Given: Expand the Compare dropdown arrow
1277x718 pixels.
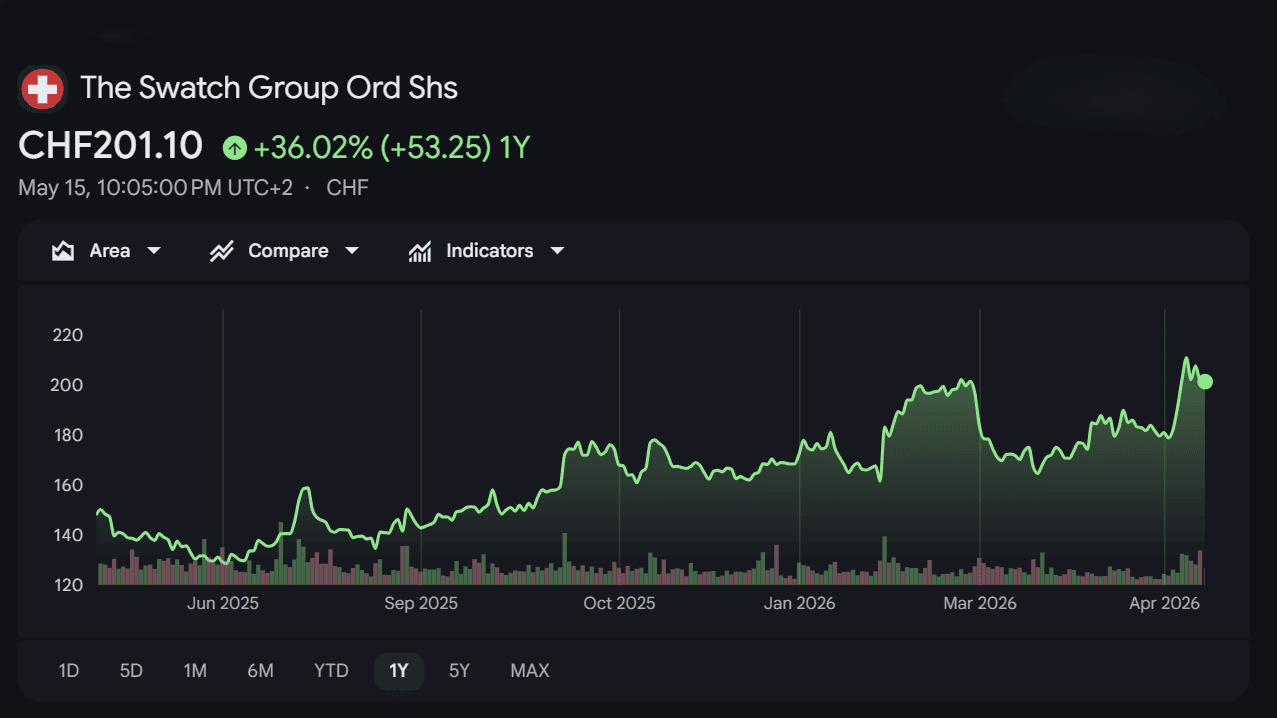Looking at the screenshot, I should click(x=352, y=251).
